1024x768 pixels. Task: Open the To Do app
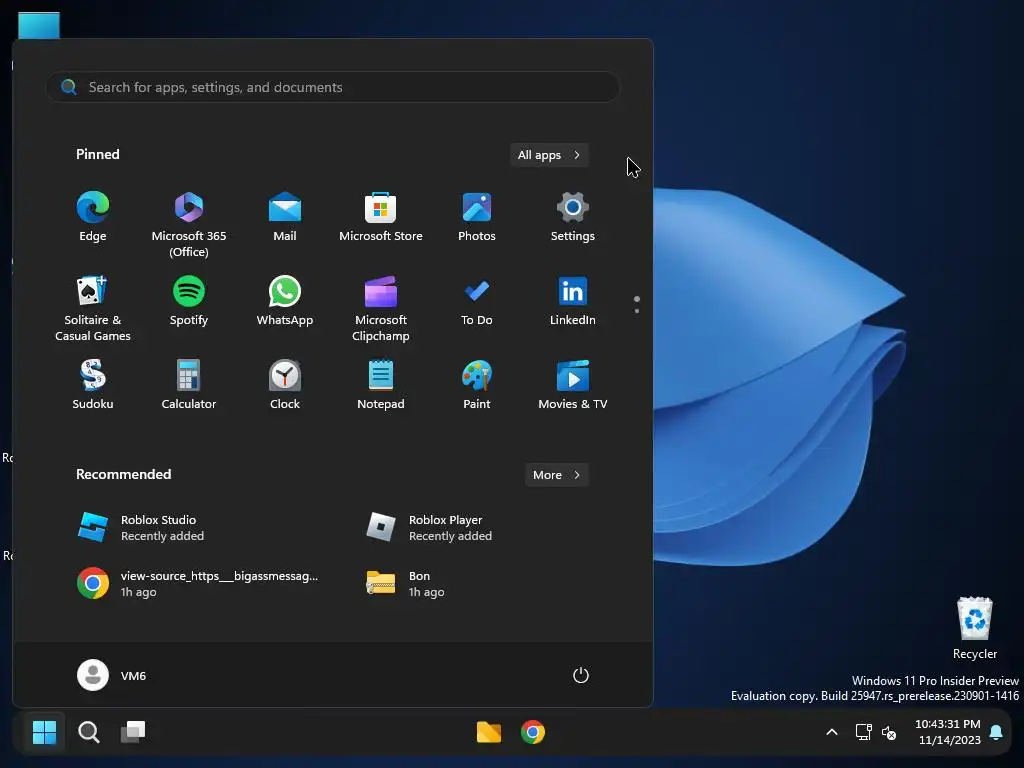pos(477,301)
